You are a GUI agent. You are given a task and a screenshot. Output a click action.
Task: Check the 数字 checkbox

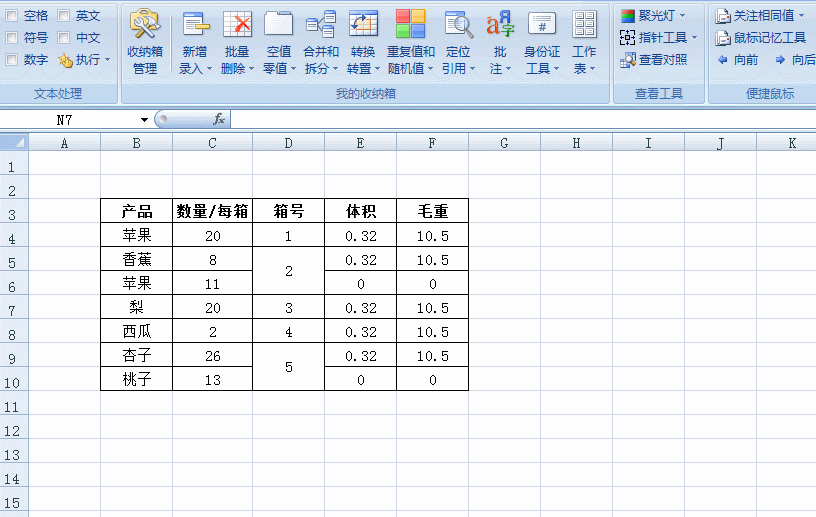point(12,60)
